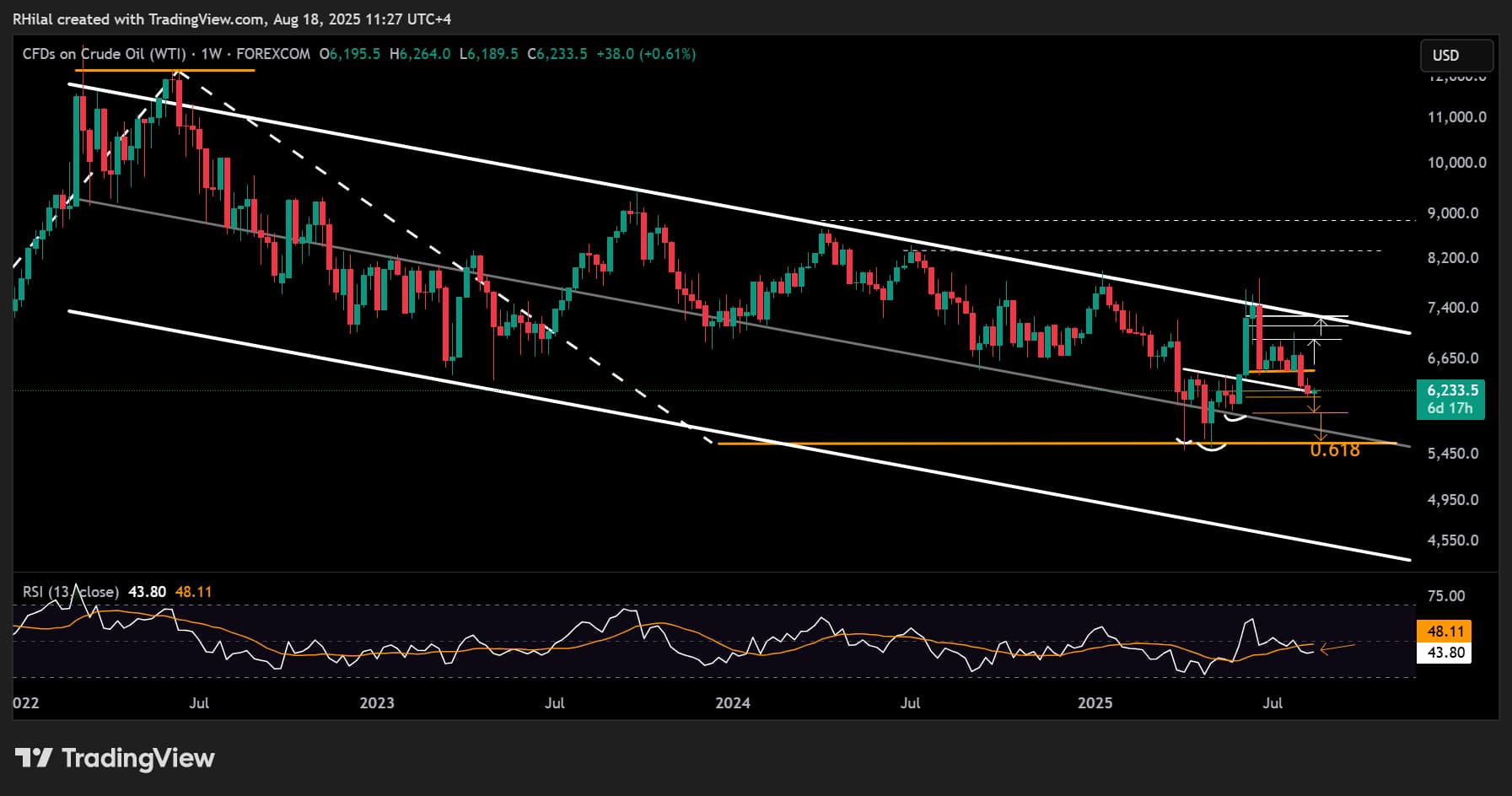Image resolution: width=1512 pixels, height=796 pixels.
Task: Click the 0.618 Fibonacci level label
Action: click(1335, 450)
